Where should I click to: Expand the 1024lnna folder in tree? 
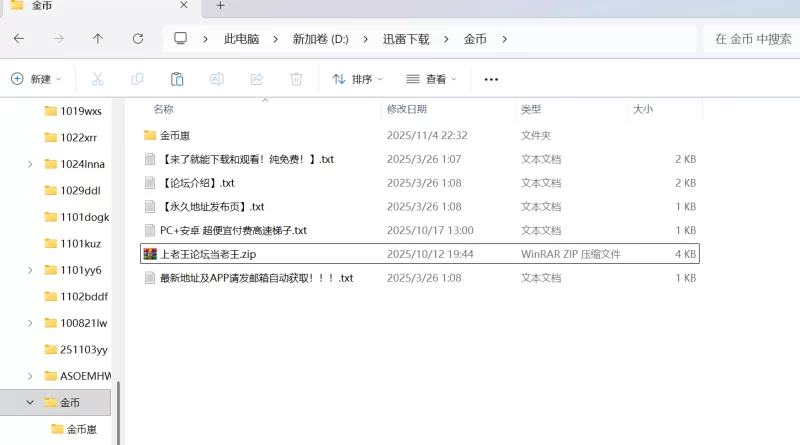tap(29, 164)
